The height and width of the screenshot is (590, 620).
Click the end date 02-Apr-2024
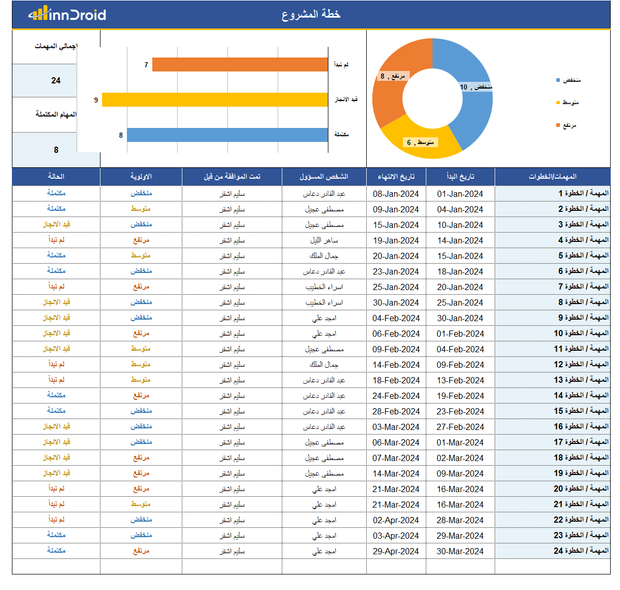click(396, 520)
